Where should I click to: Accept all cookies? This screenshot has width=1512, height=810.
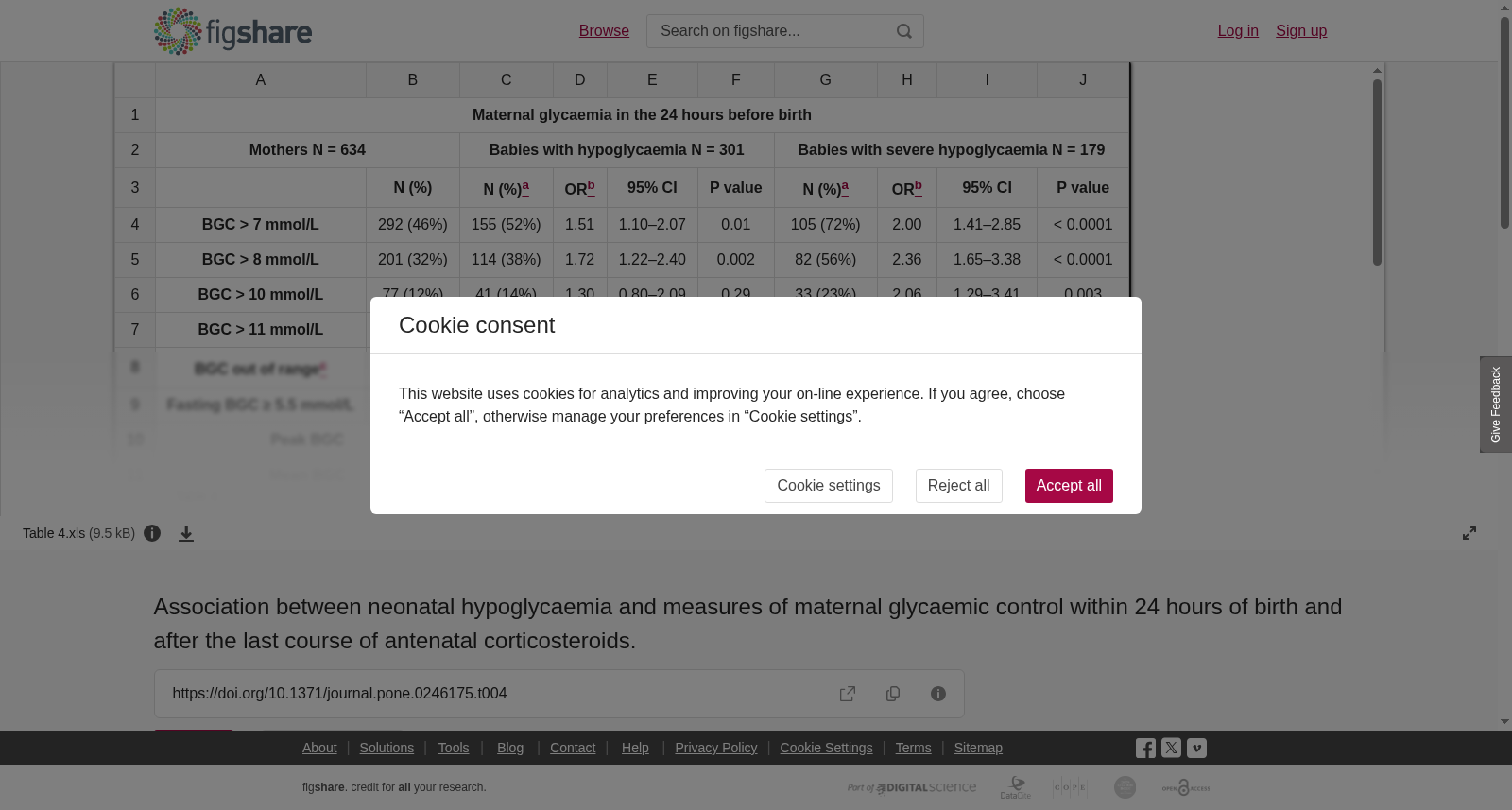click(1069, 486)
